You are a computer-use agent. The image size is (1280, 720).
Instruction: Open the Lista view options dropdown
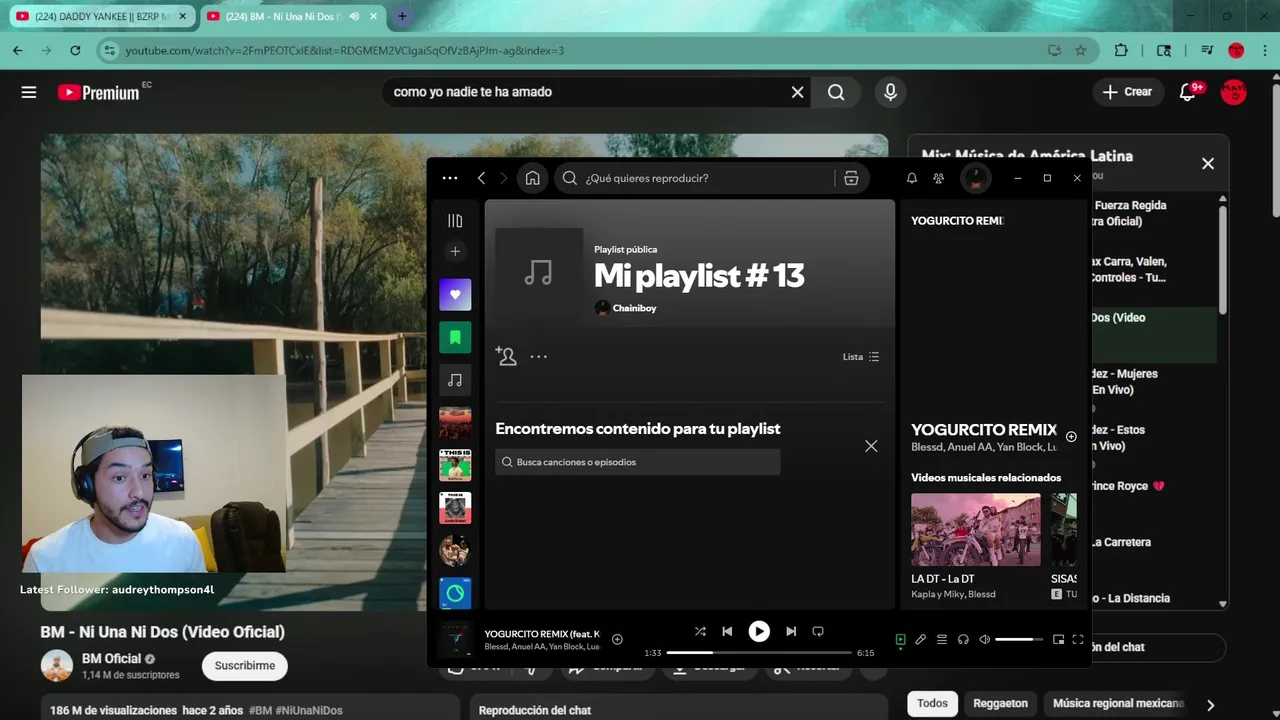(x=861, y=357)
